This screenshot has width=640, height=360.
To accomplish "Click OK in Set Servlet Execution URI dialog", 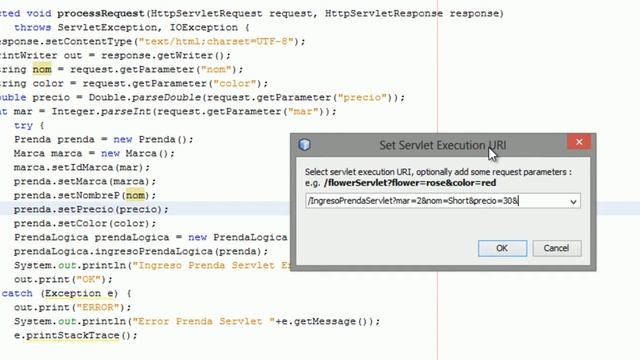I will [502, 248].
